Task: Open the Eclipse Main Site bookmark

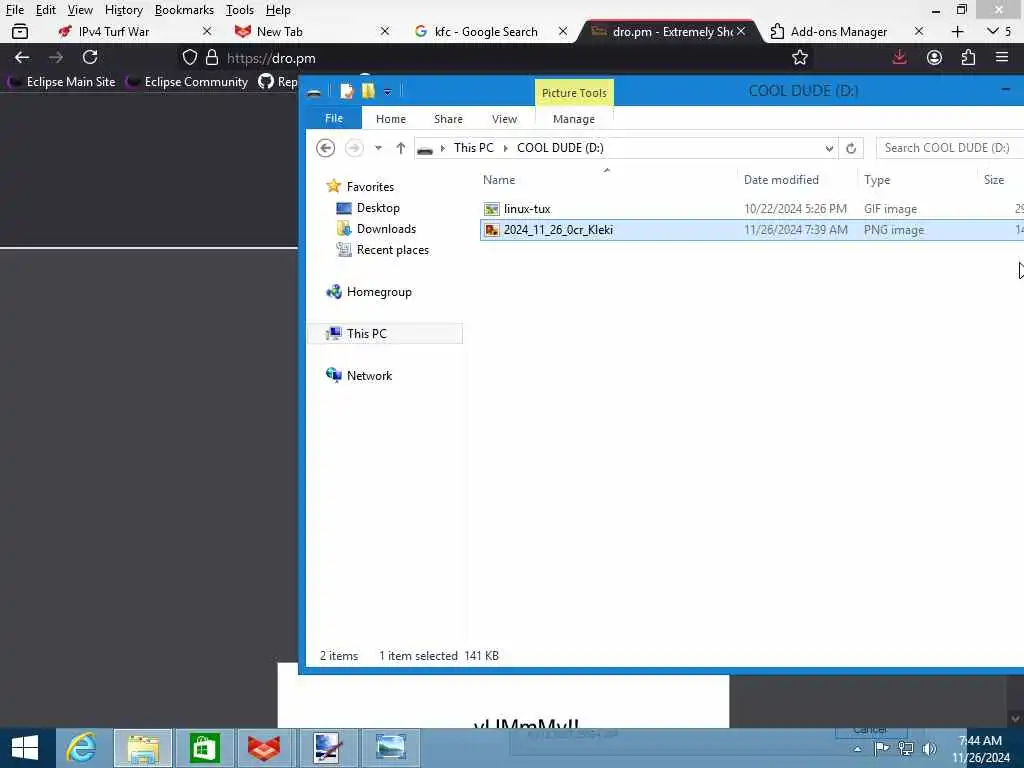Action: coord(62,82)
